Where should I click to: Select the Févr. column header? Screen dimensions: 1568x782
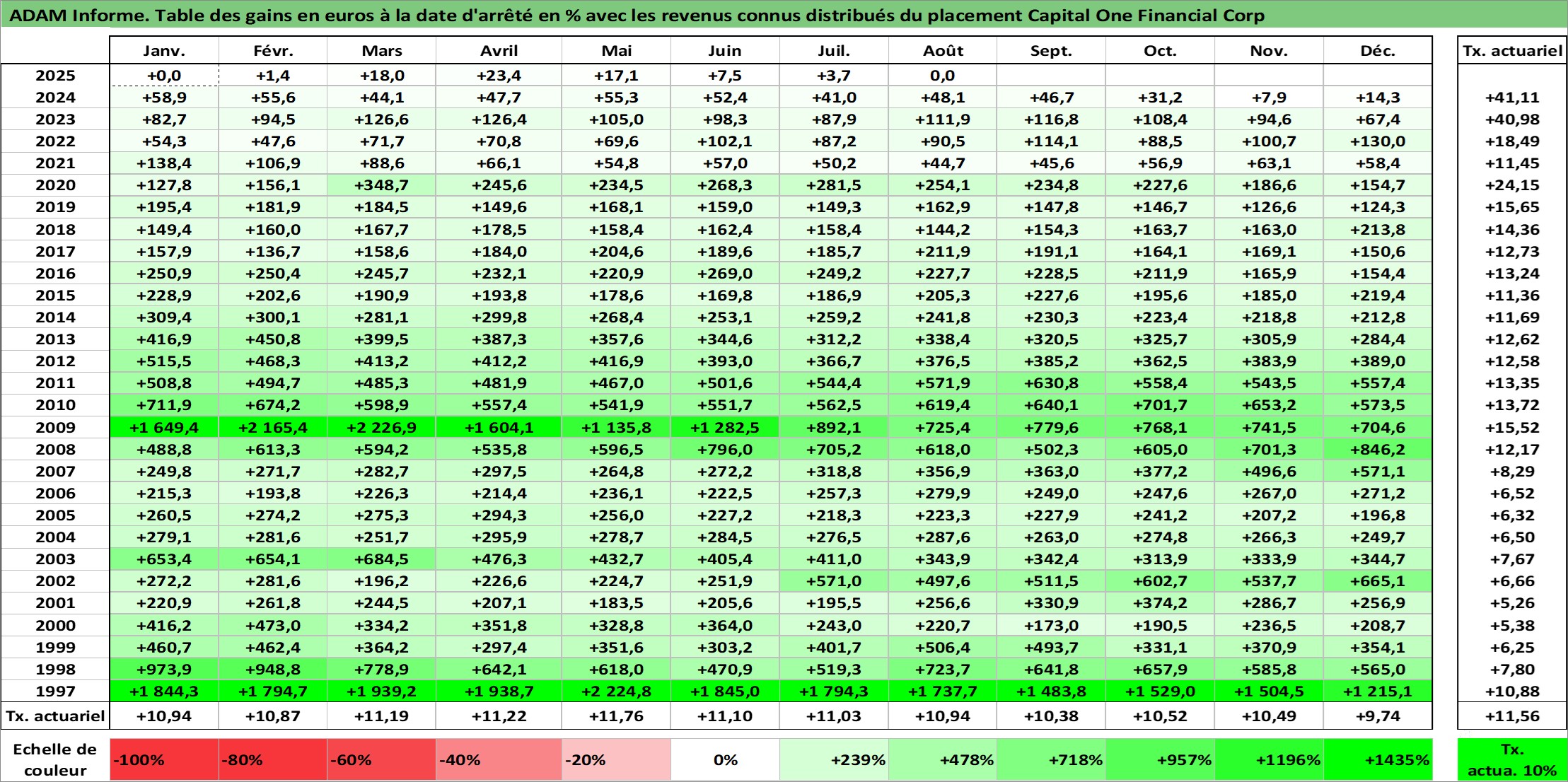click(x=273, y=51)
